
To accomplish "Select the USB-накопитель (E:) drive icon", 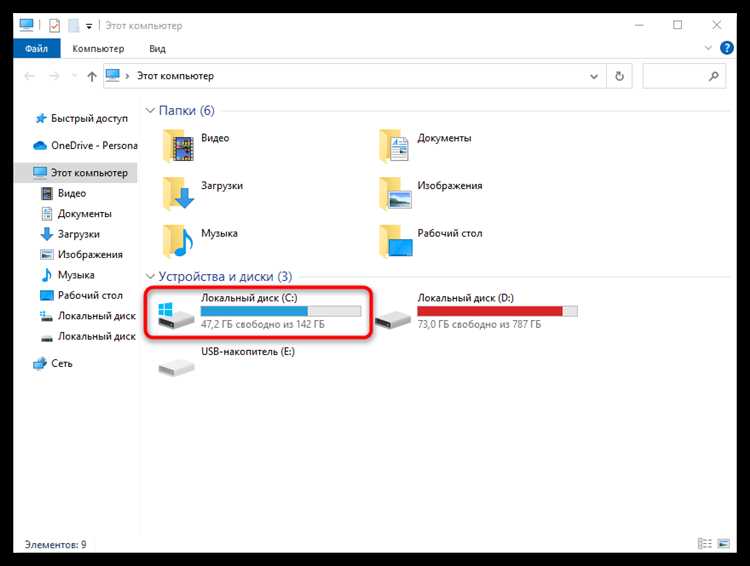I will tap(176, 368).
